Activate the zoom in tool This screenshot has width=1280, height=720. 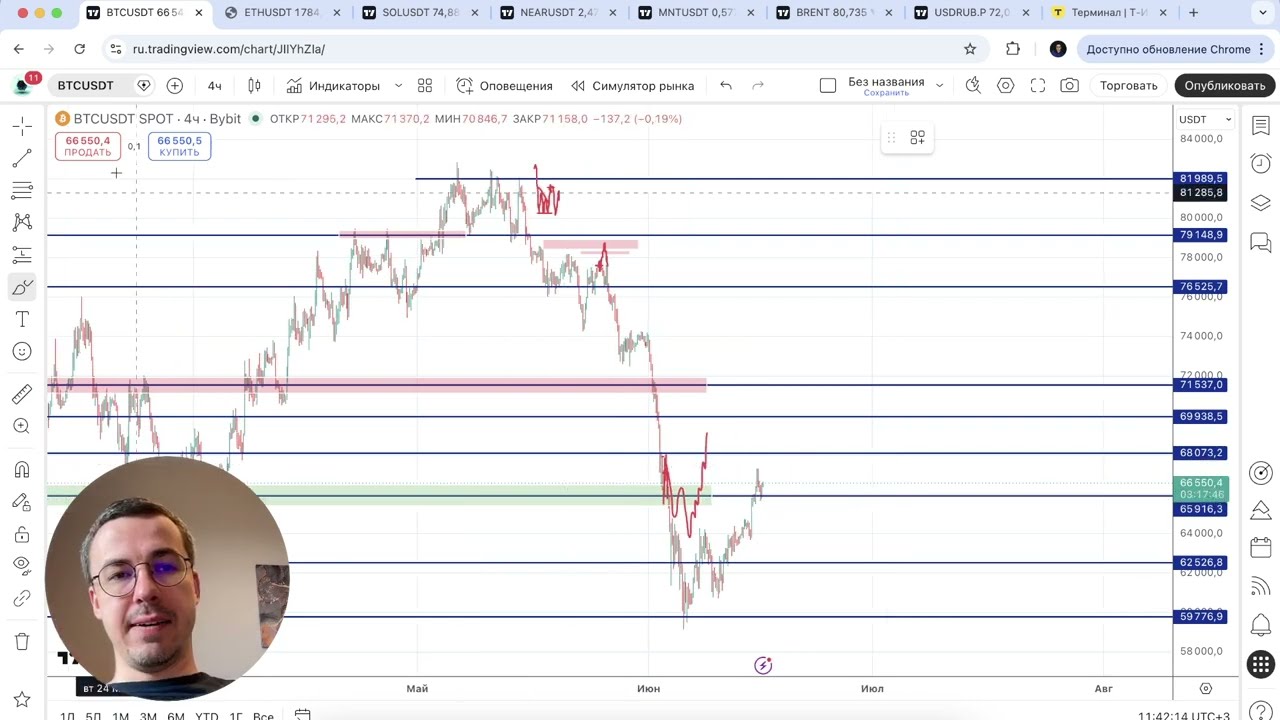tap(22, 426)
